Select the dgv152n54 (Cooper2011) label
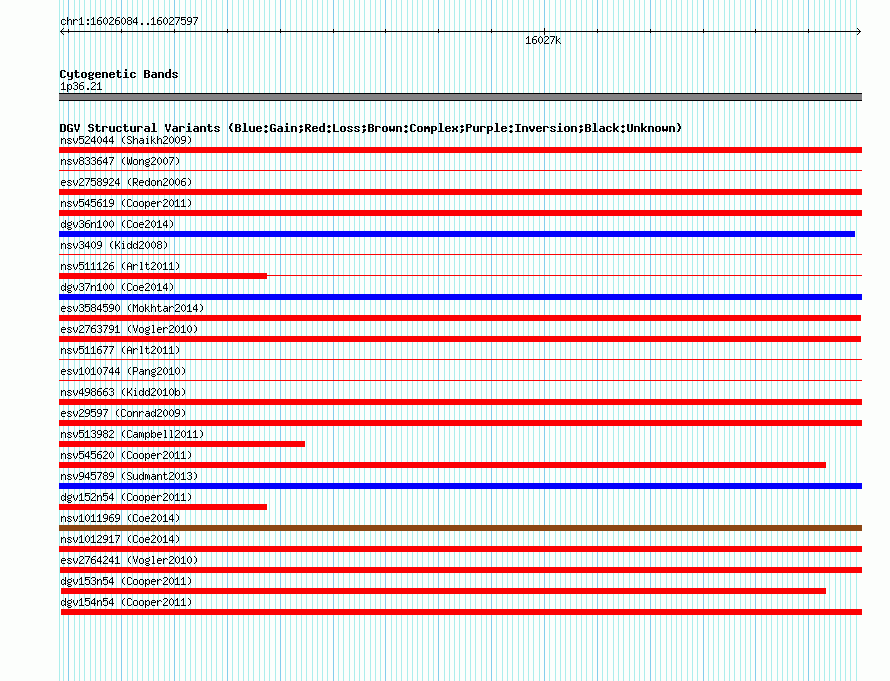 pyautogui.click(x=126, y=497)
